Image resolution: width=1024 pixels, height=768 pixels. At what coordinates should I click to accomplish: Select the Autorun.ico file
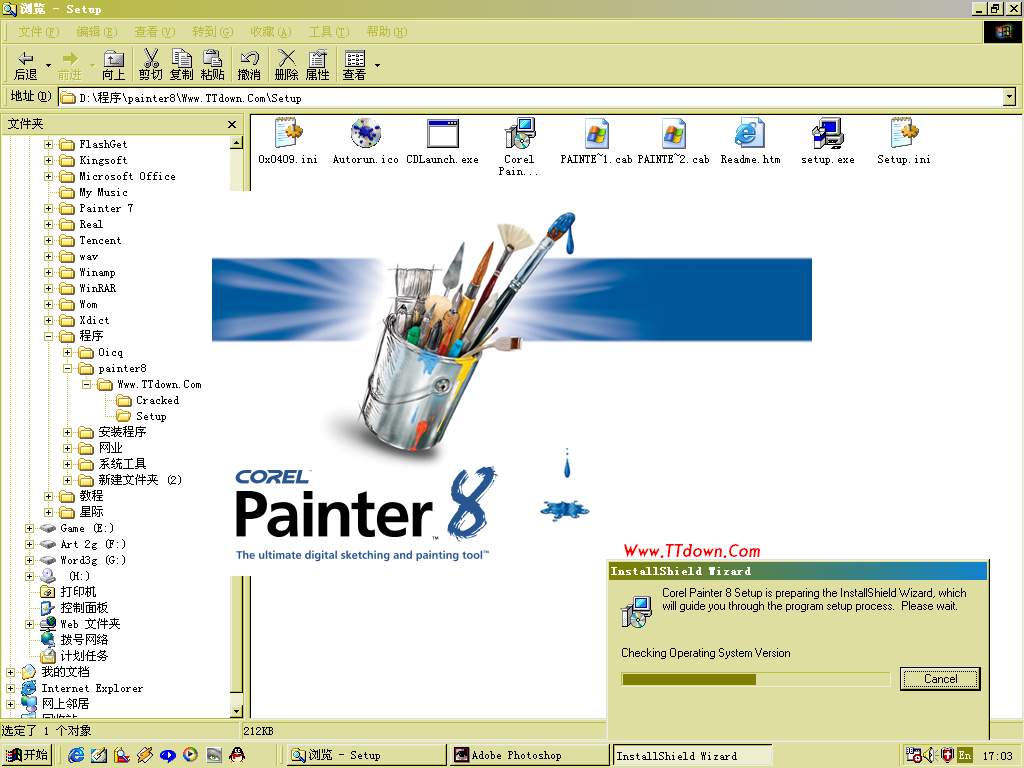365,141
